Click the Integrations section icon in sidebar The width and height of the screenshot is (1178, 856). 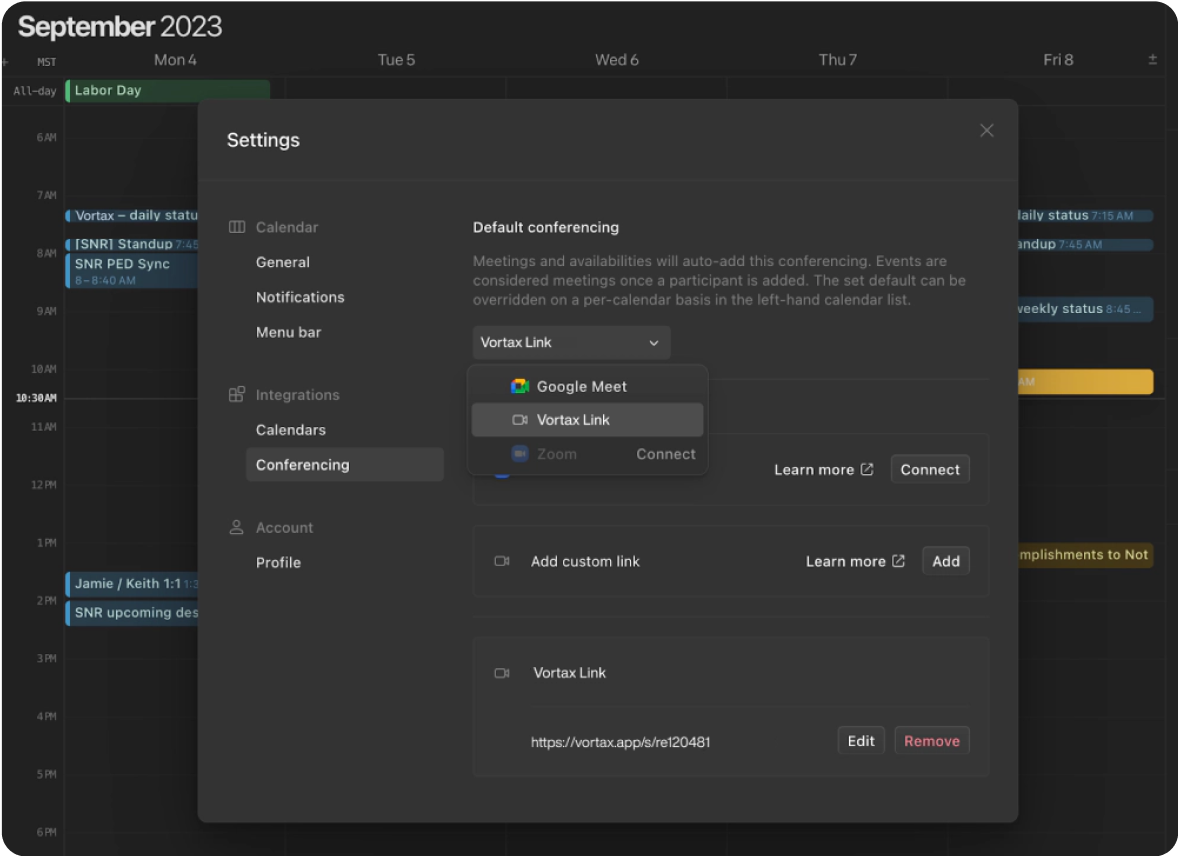(x=237, y=395)
